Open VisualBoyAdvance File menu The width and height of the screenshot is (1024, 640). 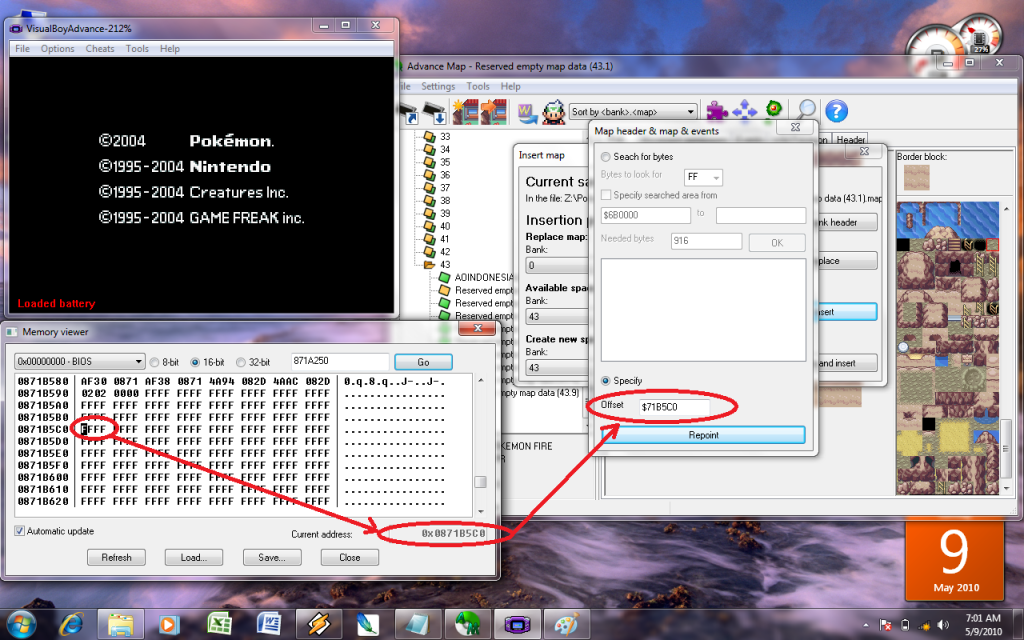coord(22,48)
